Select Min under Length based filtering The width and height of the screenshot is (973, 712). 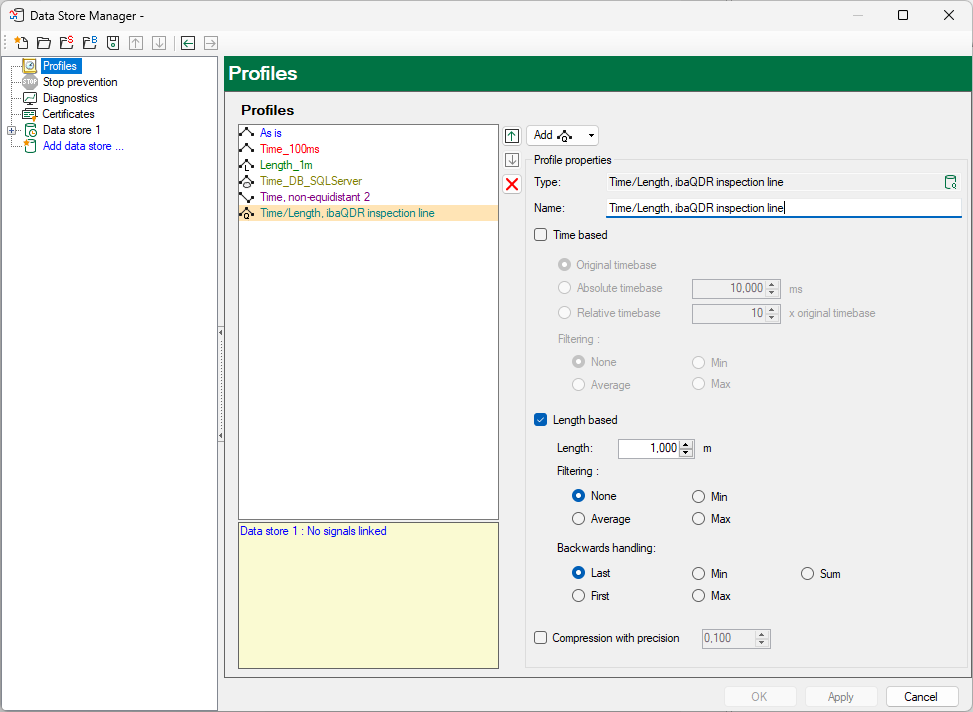pos(699,497)
